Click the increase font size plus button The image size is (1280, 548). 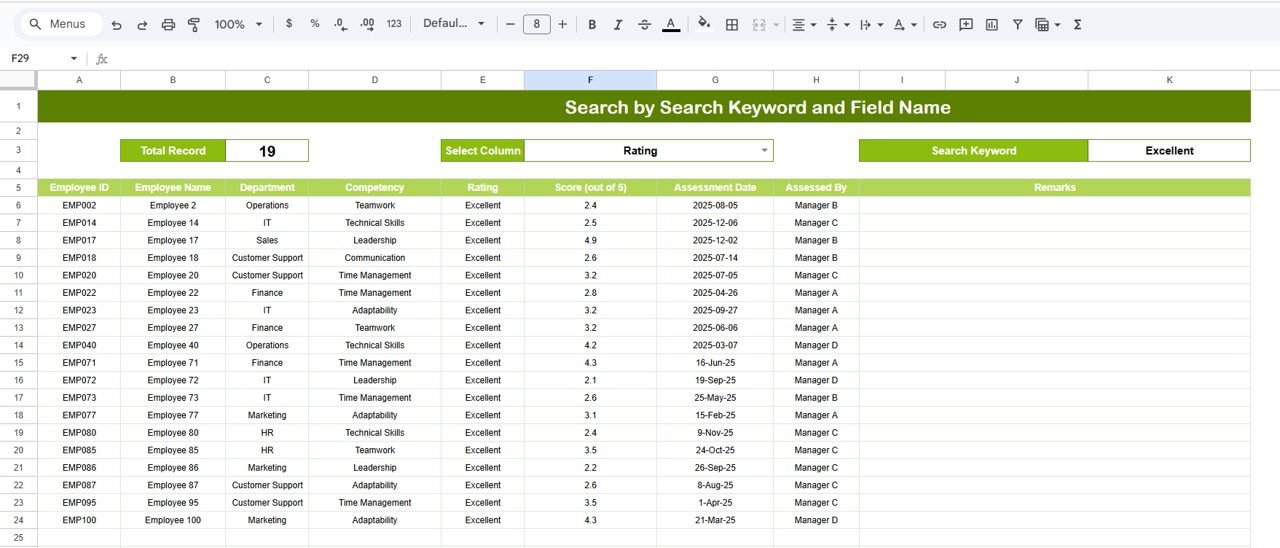tap(562, 24)
